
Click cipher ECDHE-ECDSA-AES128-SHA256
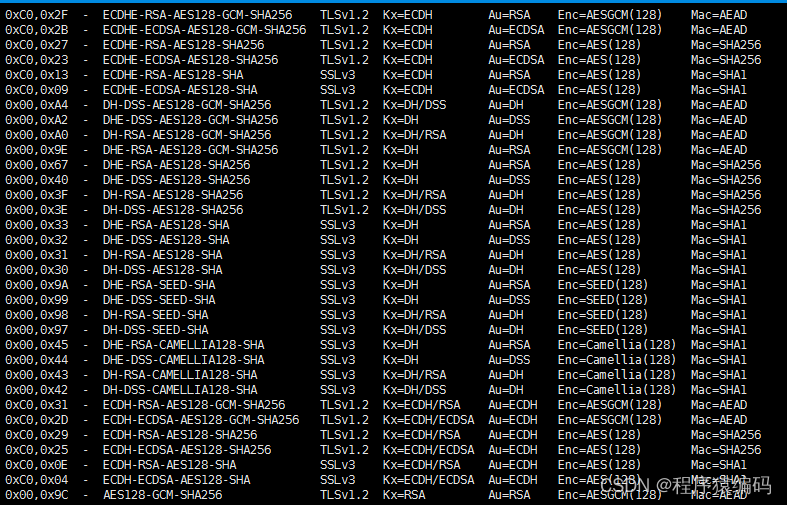pyautogui.click(x=190, y=60)
